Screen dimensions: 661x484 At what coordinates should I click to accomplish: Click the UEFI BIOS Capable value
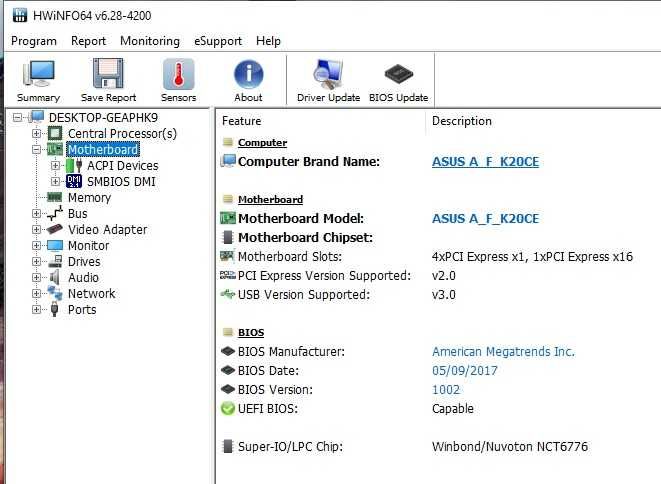tap(452, 409)
